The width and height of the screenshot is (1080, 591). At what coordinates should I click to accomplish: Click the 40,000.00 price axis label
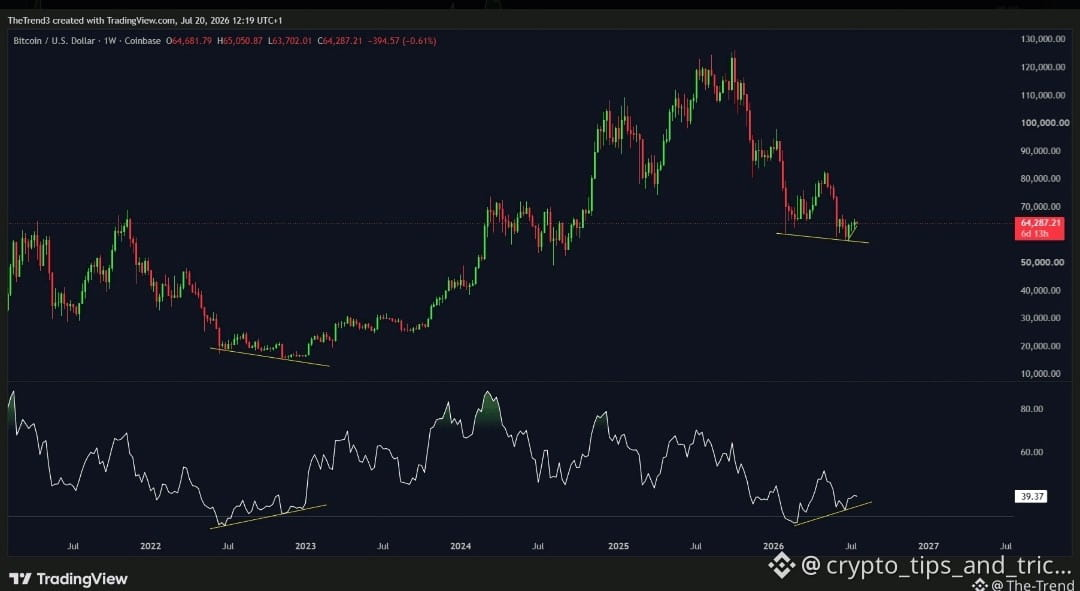click(1042, 290)
